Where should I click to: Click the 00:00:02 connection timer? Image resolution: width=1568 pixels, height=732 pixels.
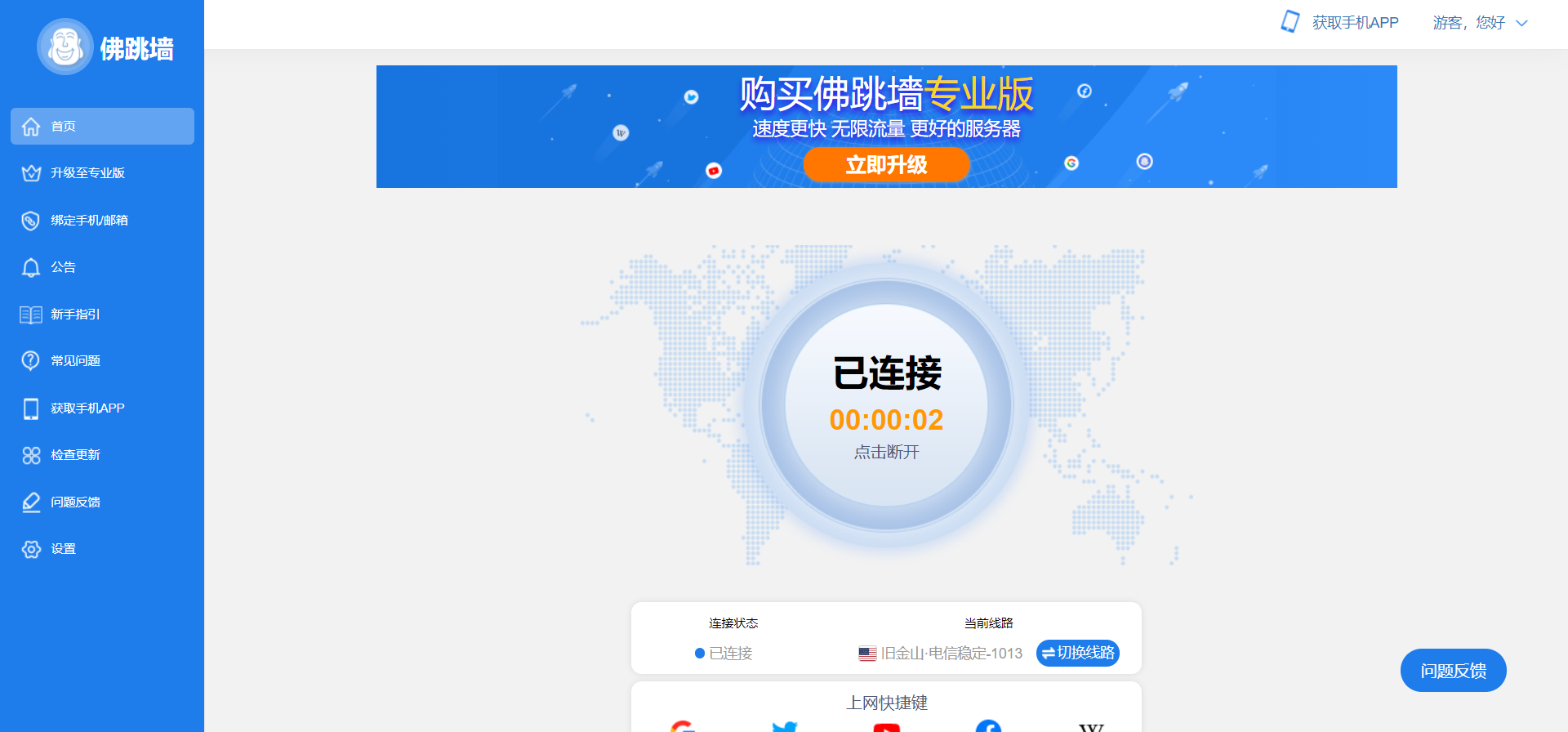886,420
